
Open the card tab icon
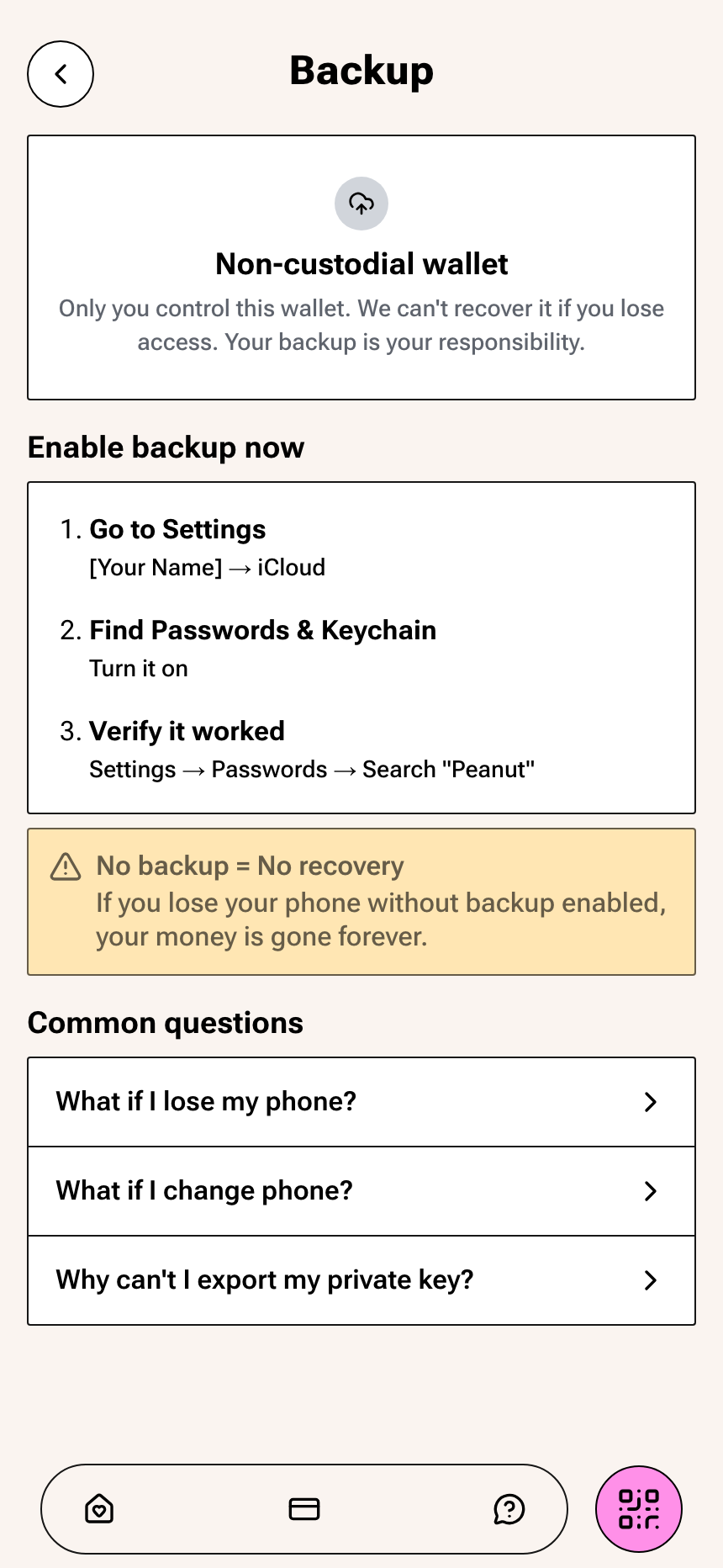point(304,1509)
